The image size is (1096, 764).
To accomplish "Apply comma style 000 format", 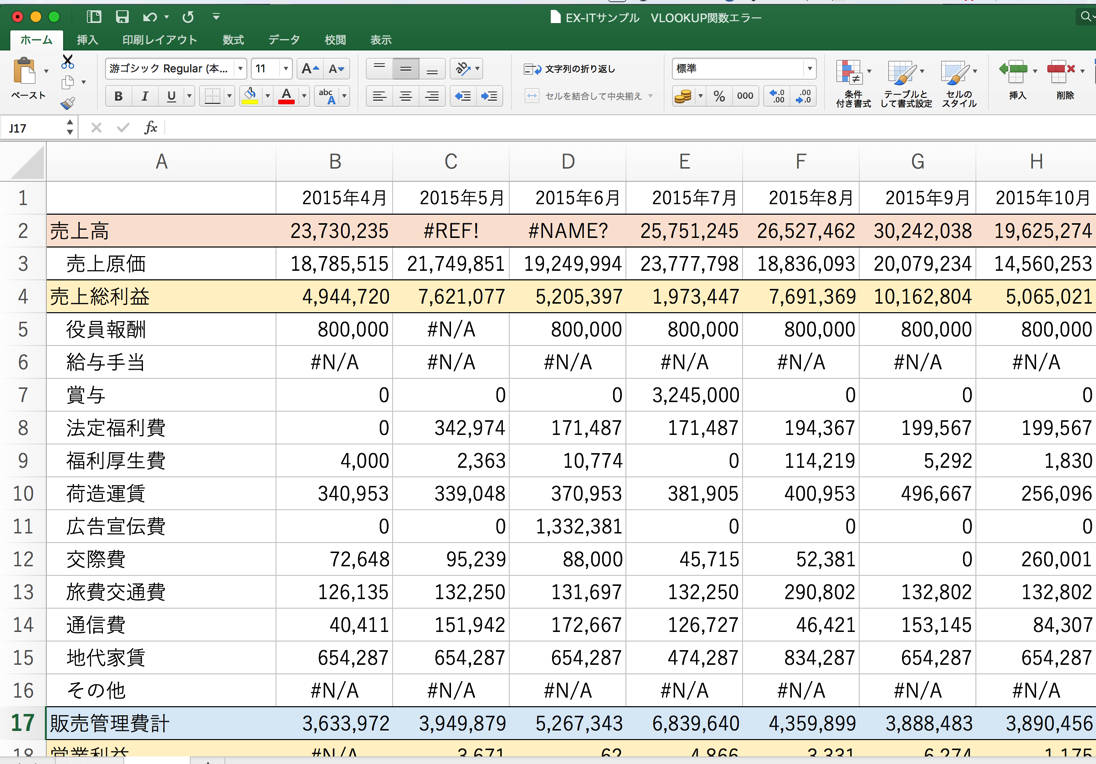I will point(745,96).
